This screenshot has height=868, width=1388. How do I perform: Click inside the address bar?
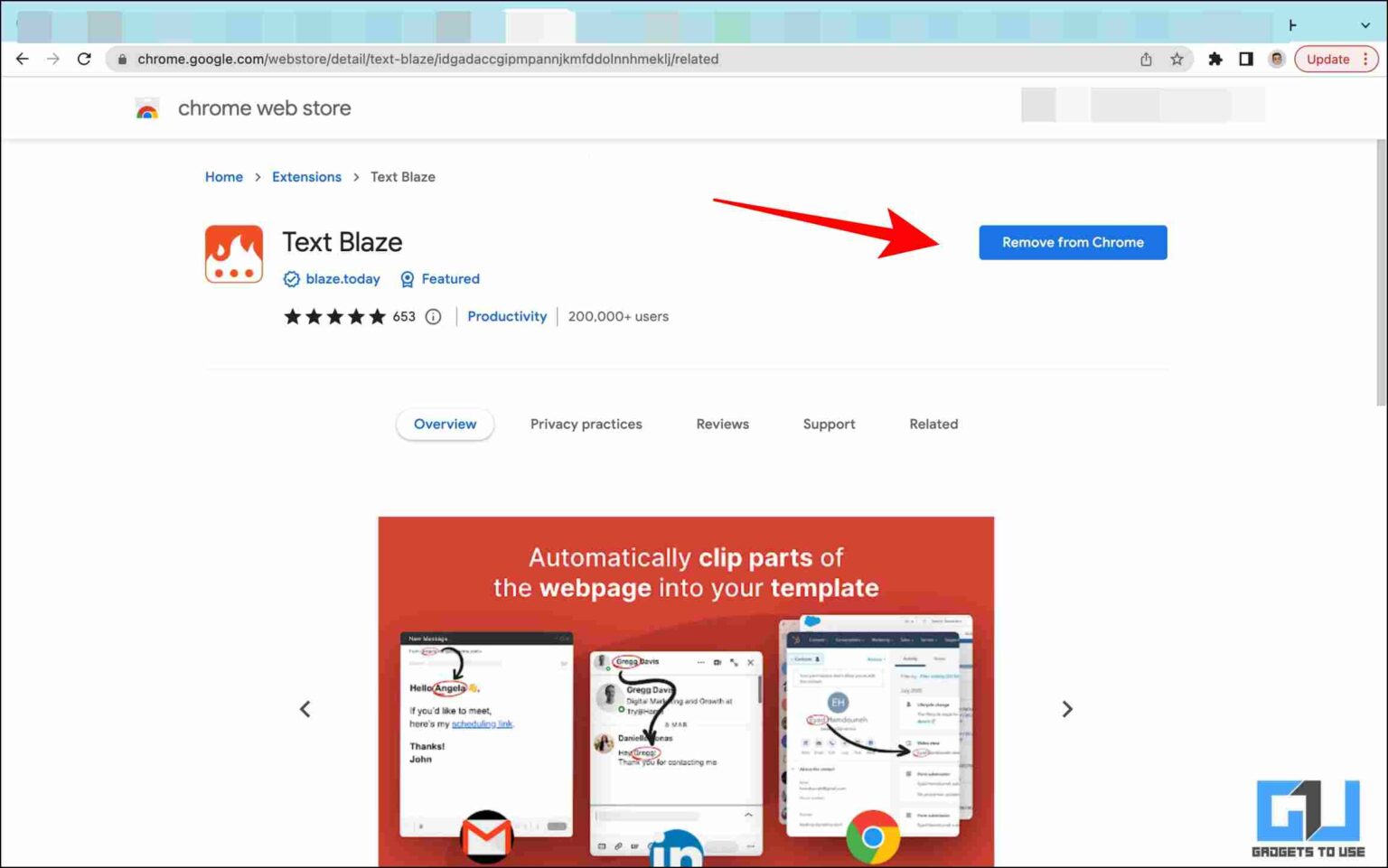pos(542,59)
